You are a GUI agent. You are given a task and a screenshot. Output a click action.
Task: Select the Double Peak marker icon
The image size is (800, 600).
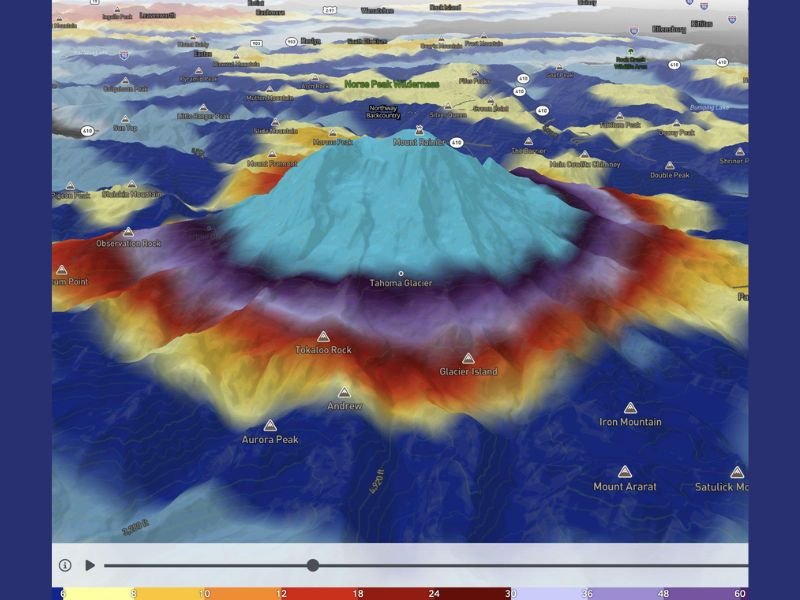pos(670,164)
